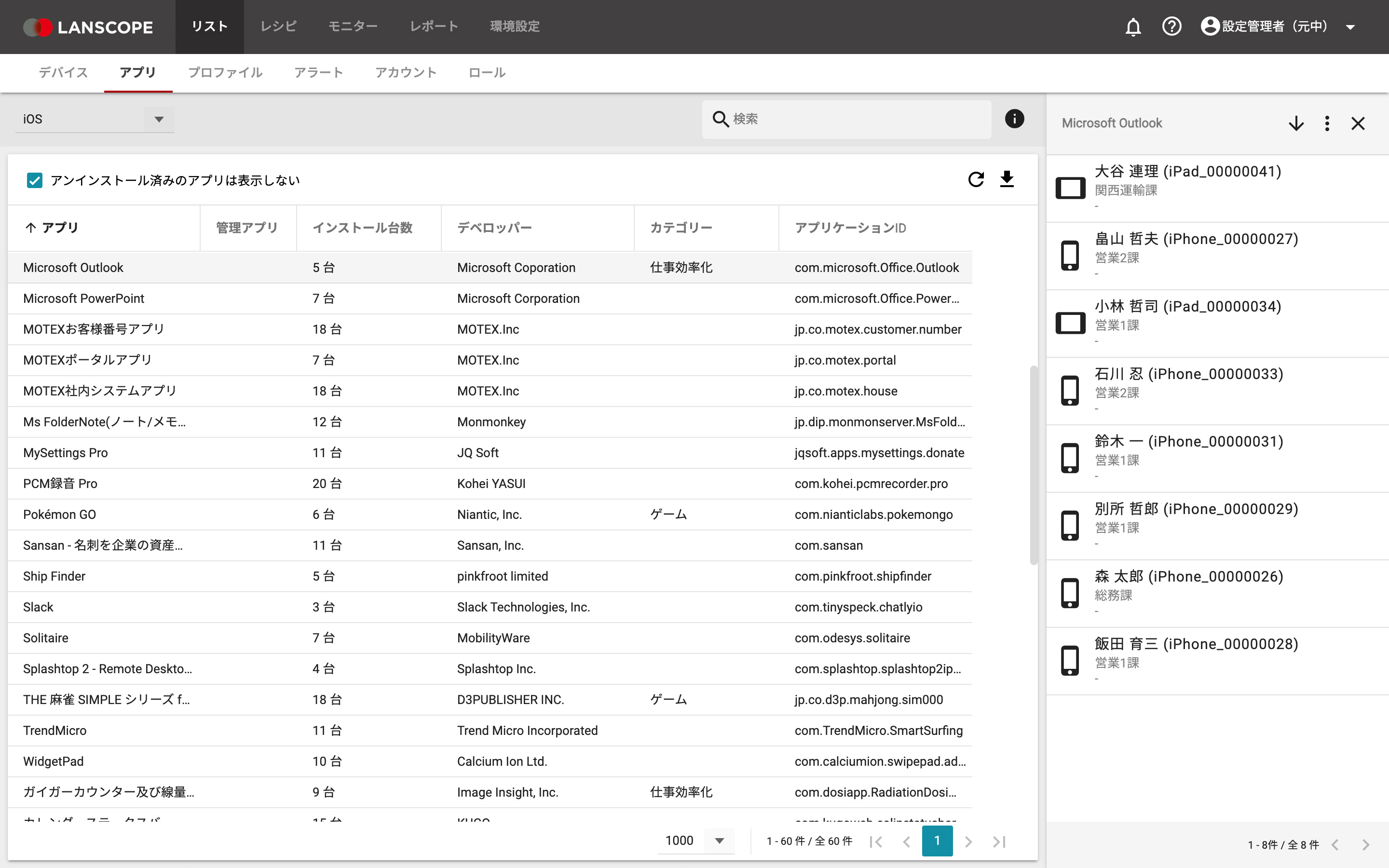The image size is (1389, 868).
Task: Close the Microsoft Outlook detail panel
Action: pos(1358,123)
